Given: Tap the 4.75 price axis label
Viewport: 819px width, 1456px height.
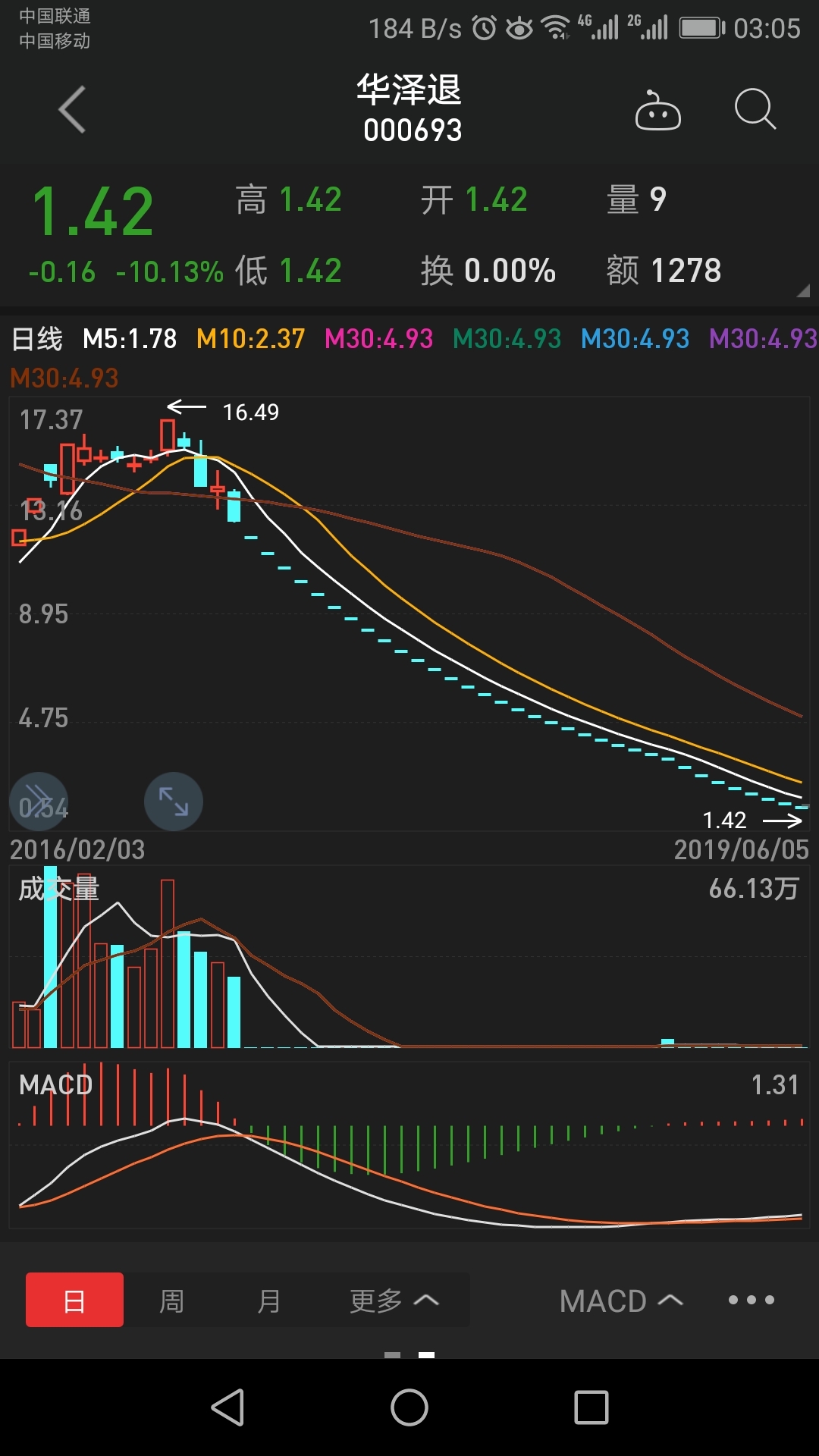Looking at the screenshot, I should click(x=43, y=718).
